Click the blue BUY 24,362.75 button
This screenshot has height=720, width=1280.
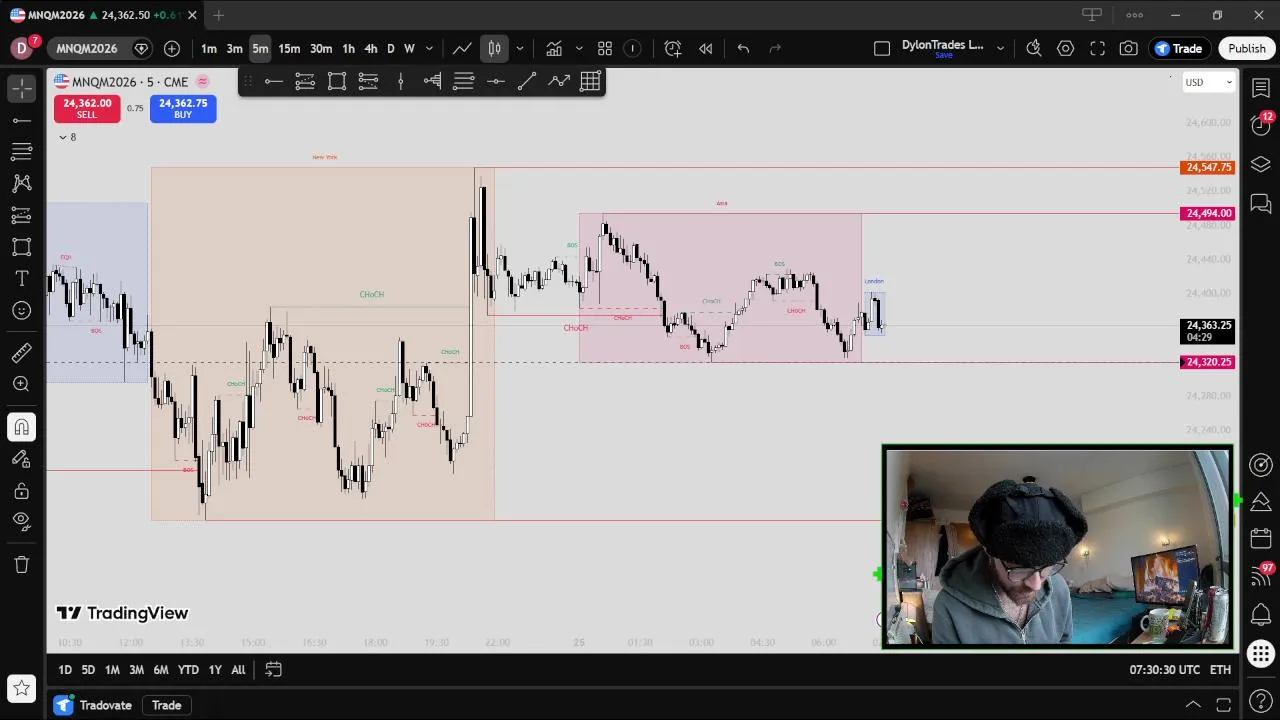pos(183,108)
